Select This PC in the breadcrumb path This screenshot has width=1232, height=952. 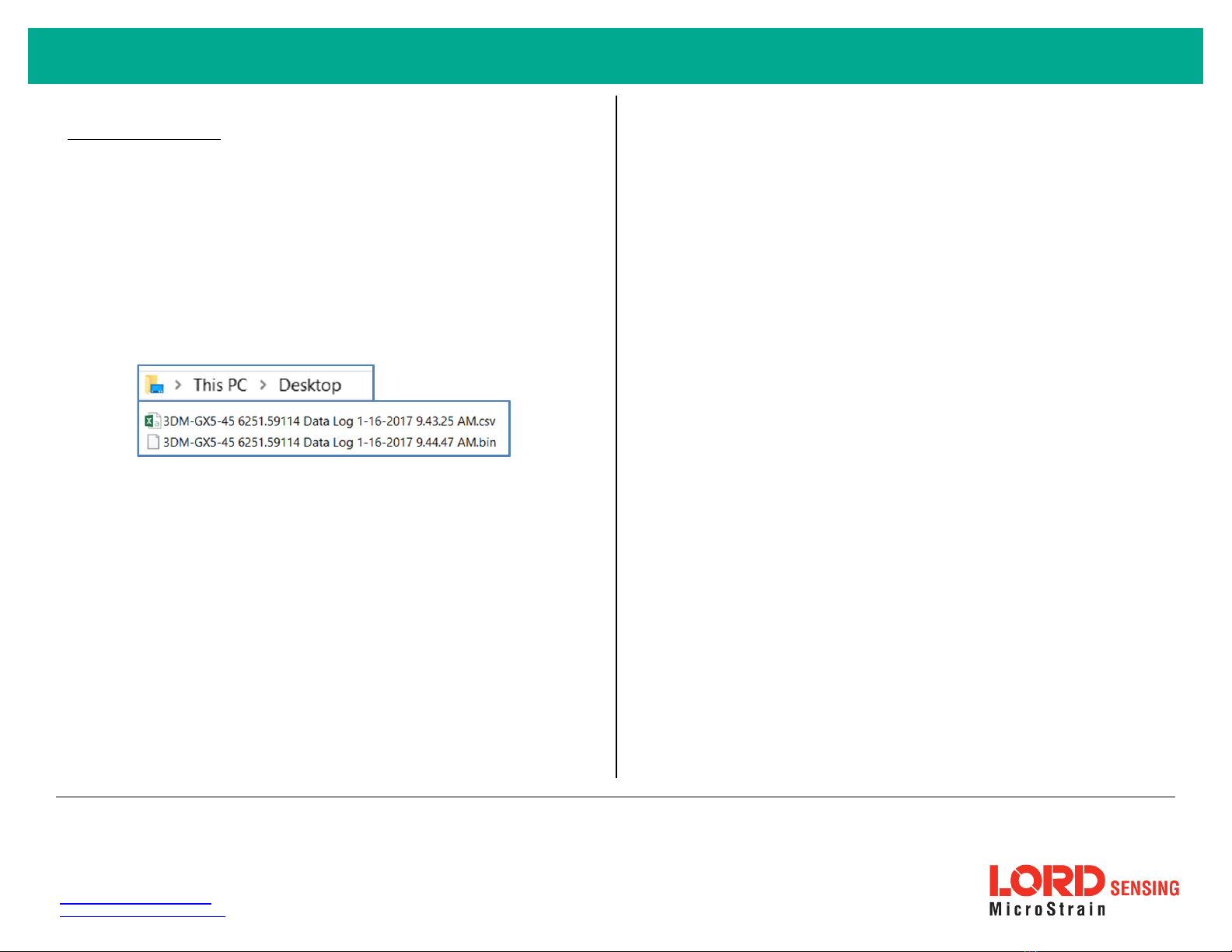[220, 385]
